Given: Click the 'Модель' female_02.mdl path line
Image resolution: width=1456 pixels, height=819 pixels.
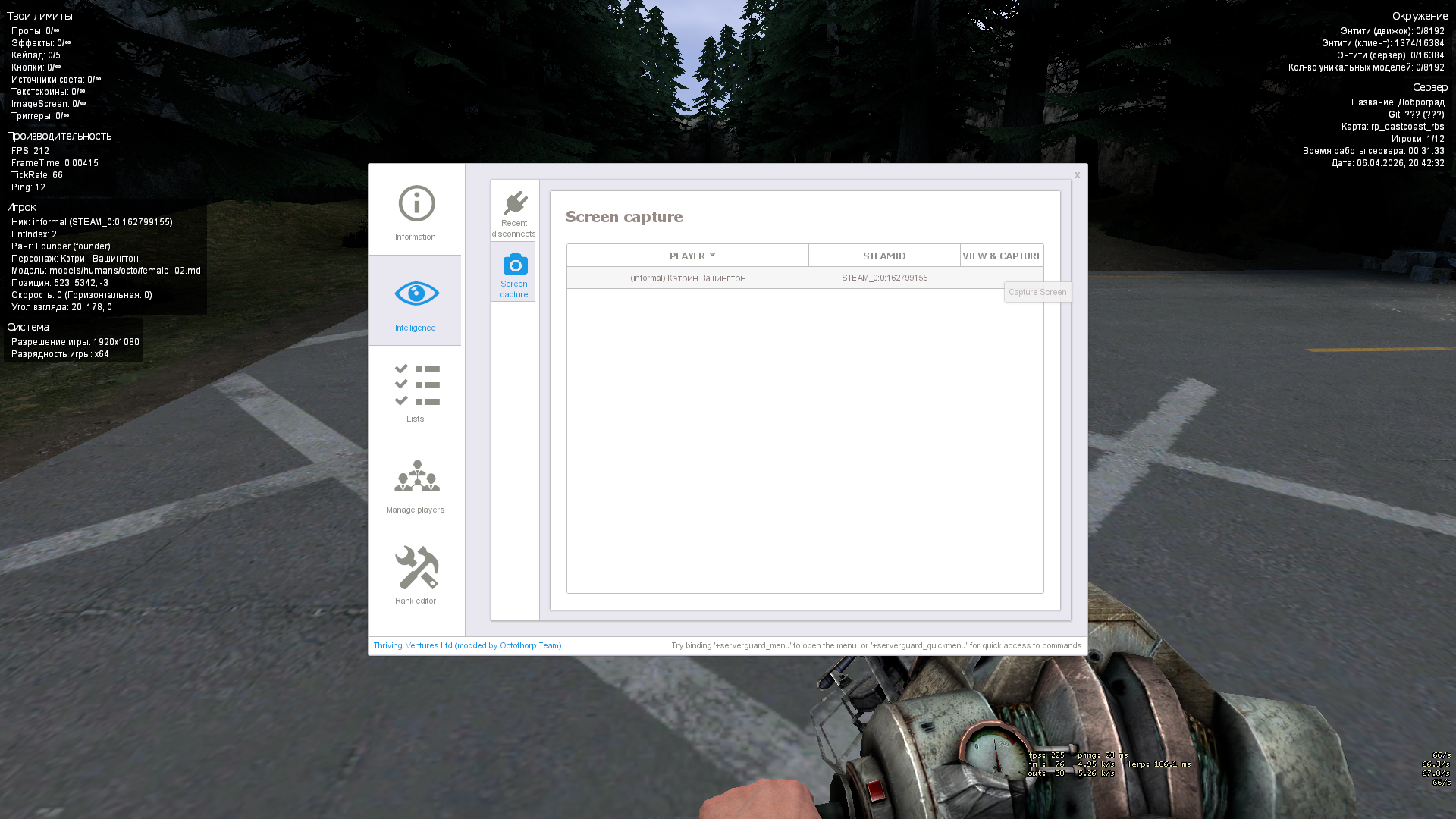Looking at the screenshot, I should coord(107,271).
